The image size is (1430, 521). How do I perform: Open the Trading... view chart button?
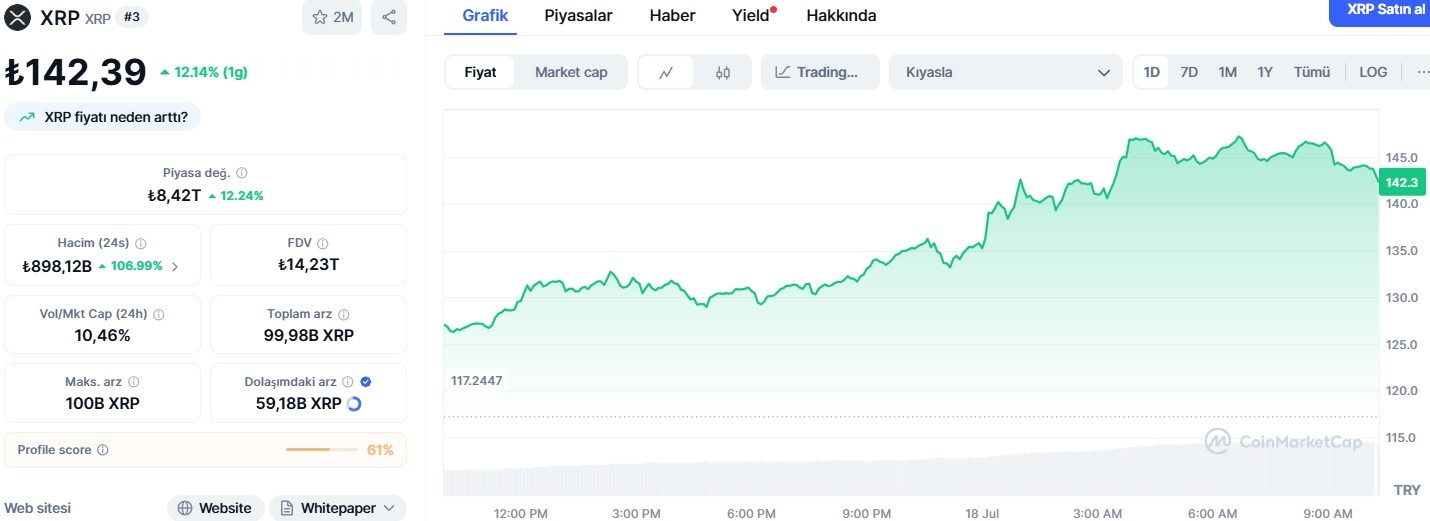coord(820,72)
